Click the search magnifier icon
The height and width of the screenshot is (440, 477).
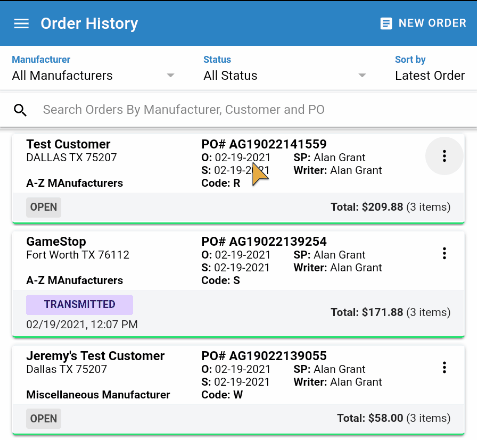tap(20, 110)
